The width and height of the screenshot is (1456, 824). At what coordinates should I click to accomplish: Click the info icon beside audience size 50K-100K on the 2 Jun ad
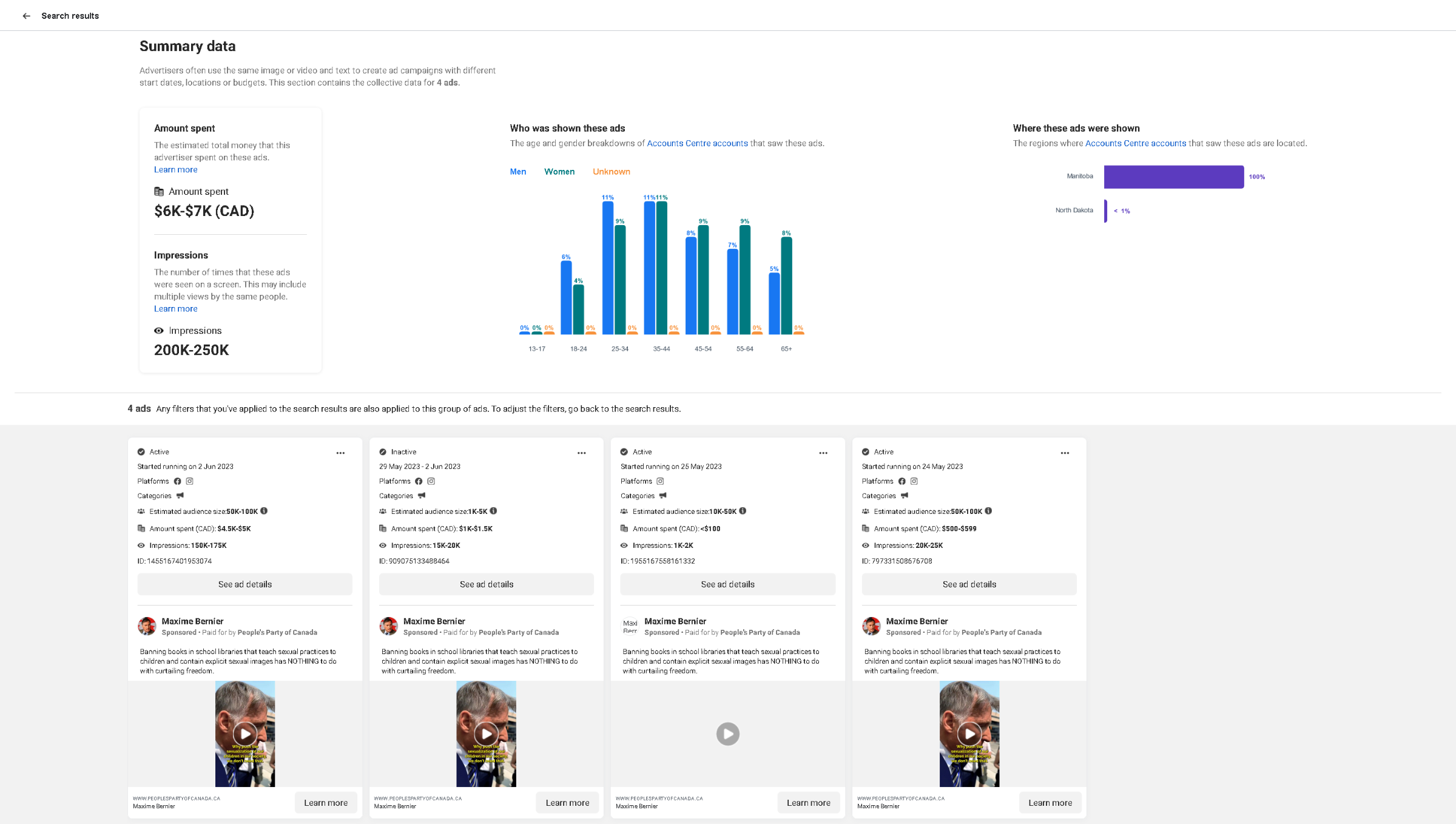click(x=265, y=511)
